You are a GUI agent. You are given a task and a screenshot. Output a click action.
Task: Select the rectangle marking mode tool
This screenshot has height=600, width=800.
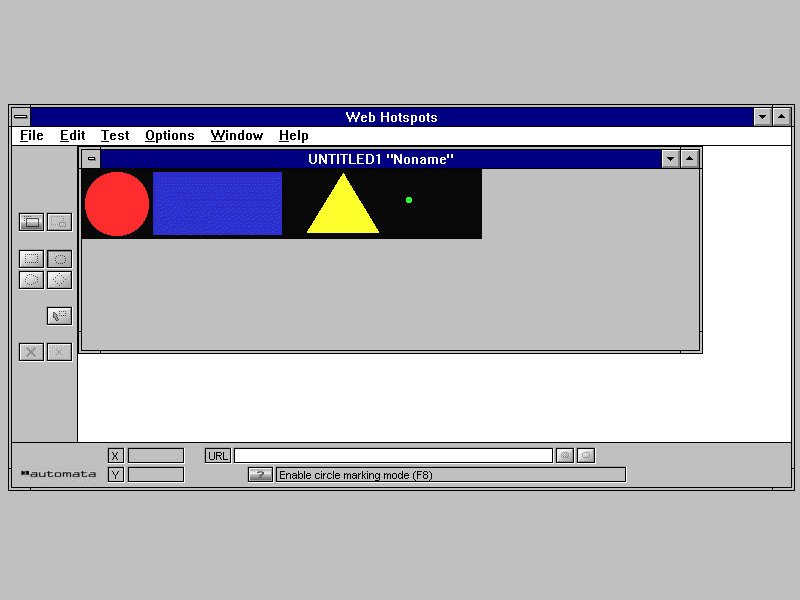click(x=31, y=259)
